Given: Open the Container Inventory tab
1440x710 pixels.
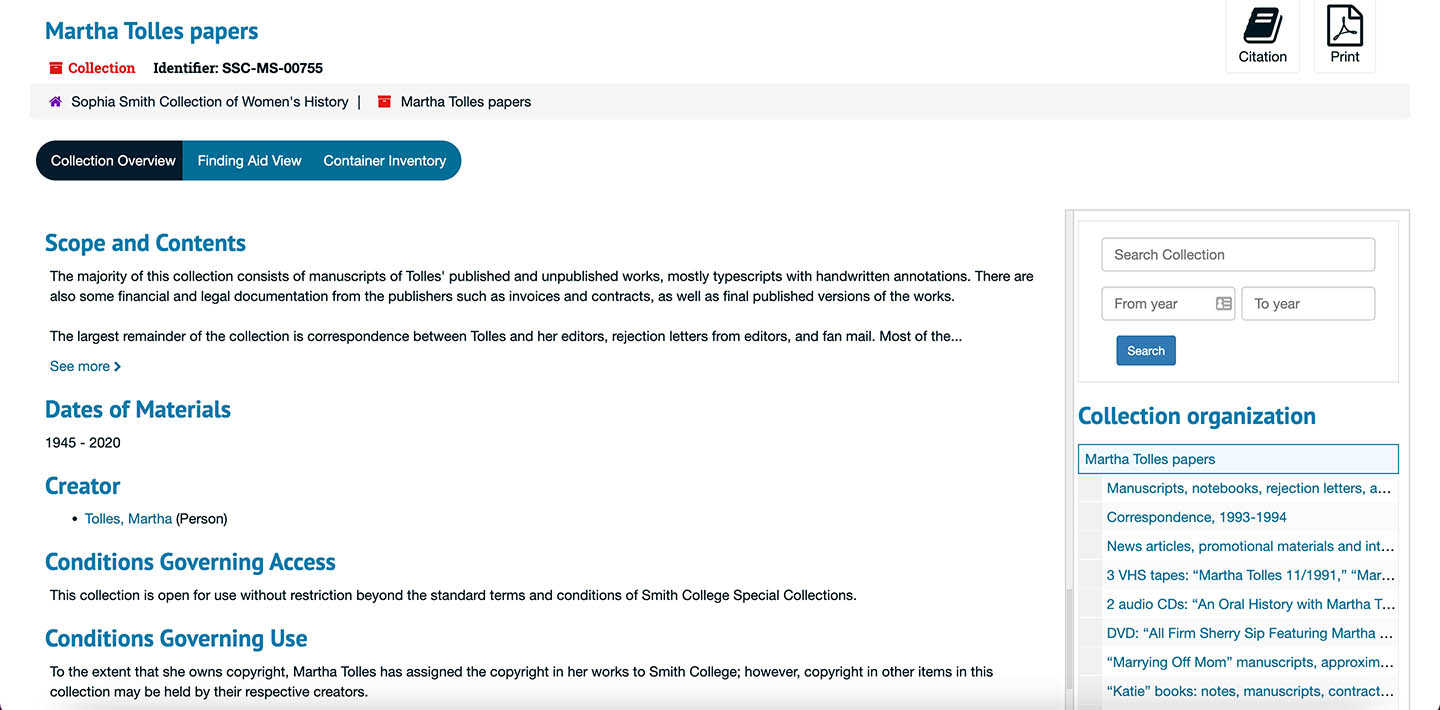Looking at the screenshot, I should 385,160.
